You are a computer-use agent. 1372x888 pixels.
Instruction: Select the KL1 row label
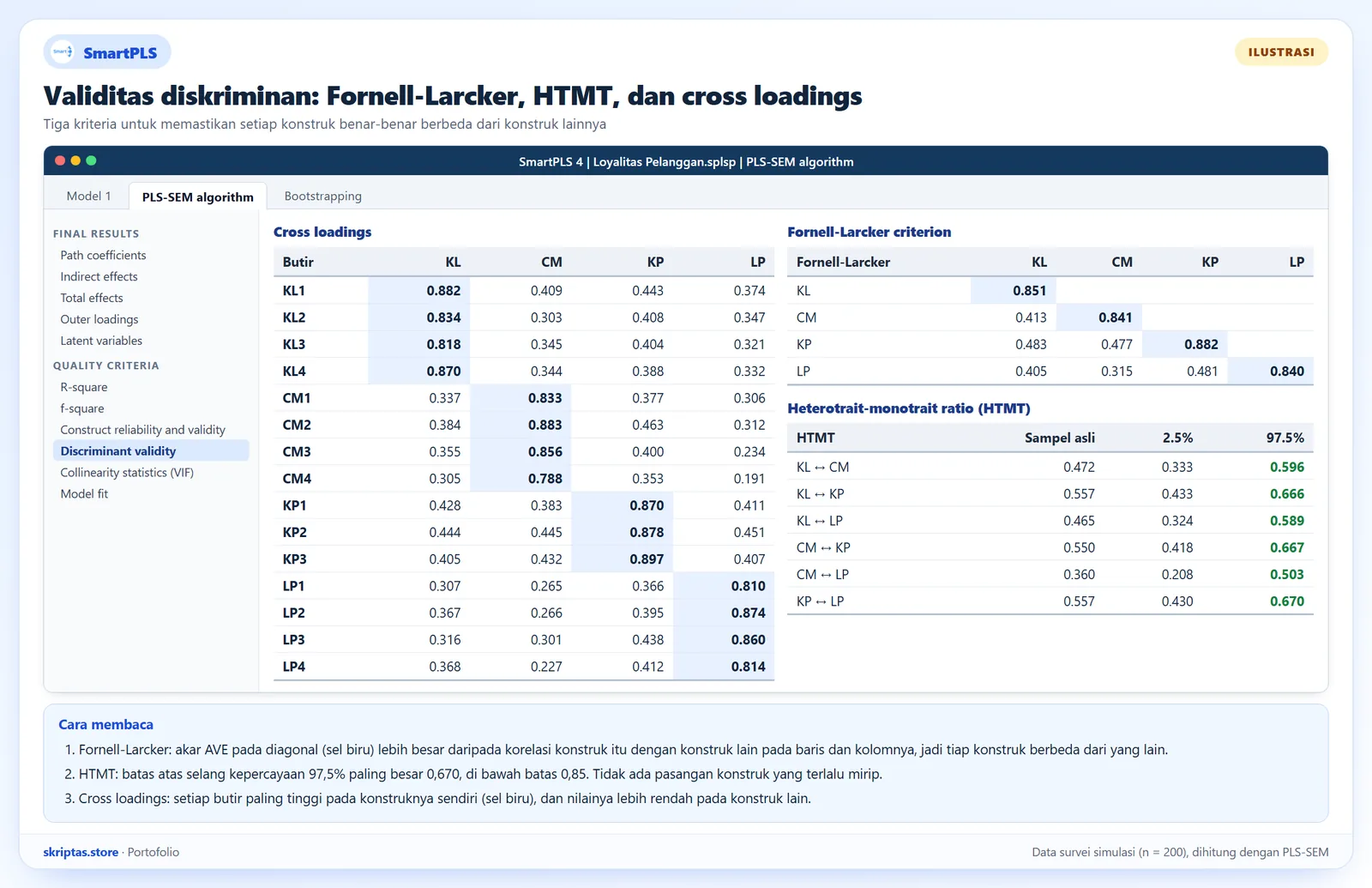(294, 291)
